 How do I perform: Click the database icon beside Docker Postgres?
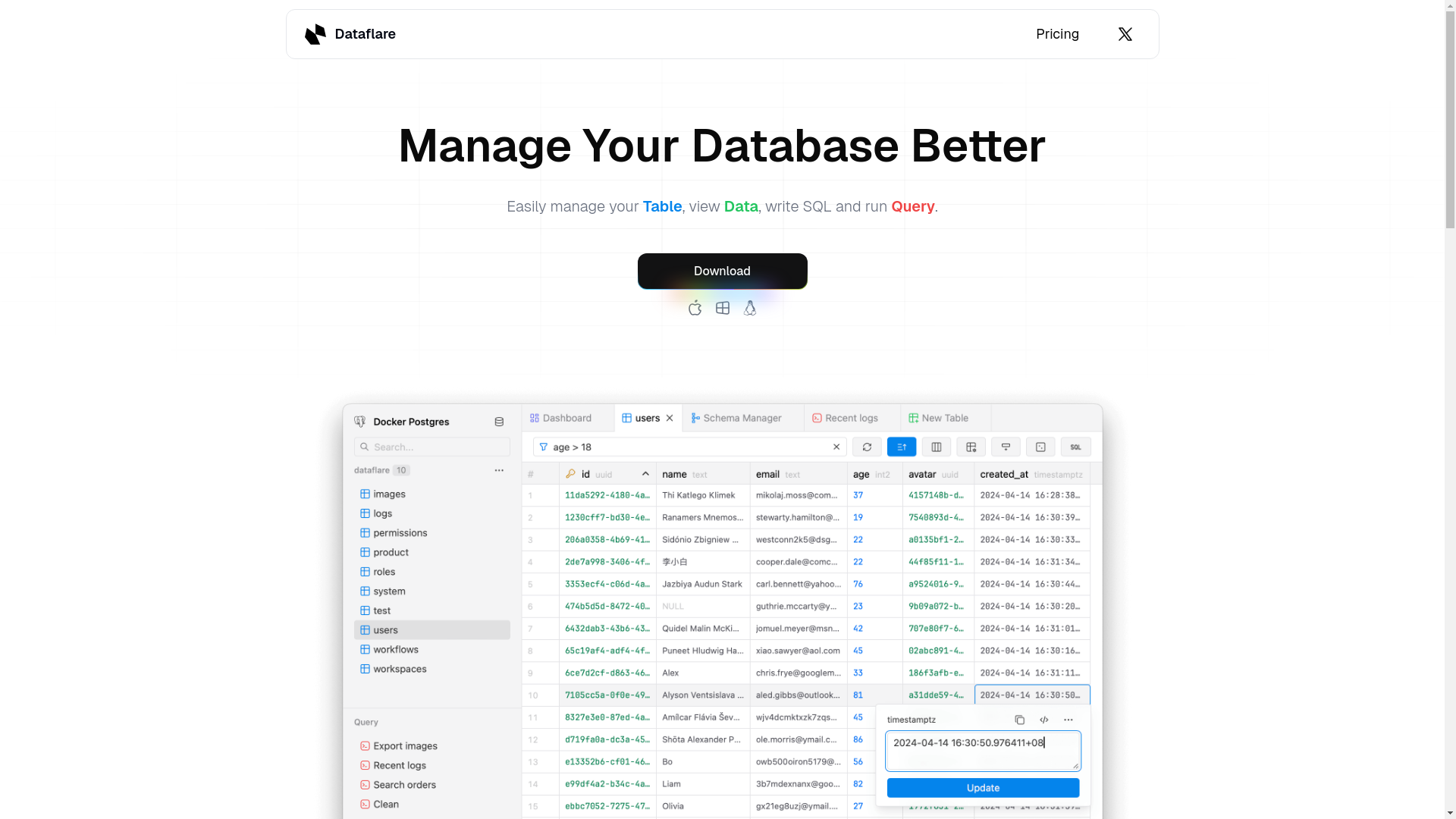coord(499,422)
